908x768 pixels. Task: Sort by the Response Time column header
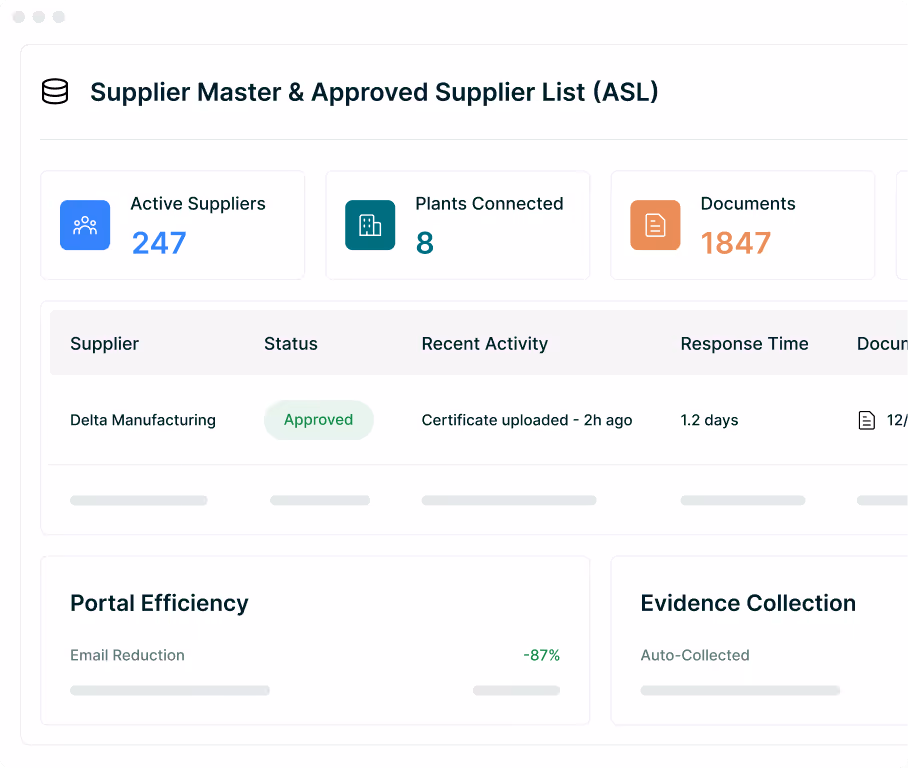(x=745, y=344)
